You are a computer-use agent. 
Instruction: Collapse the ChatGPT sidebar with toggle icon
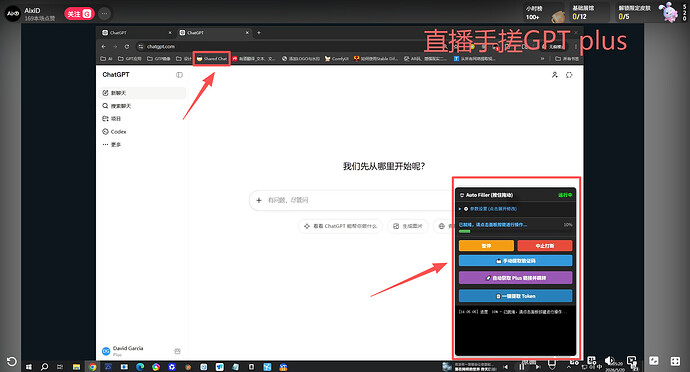(x=179, y=75)
